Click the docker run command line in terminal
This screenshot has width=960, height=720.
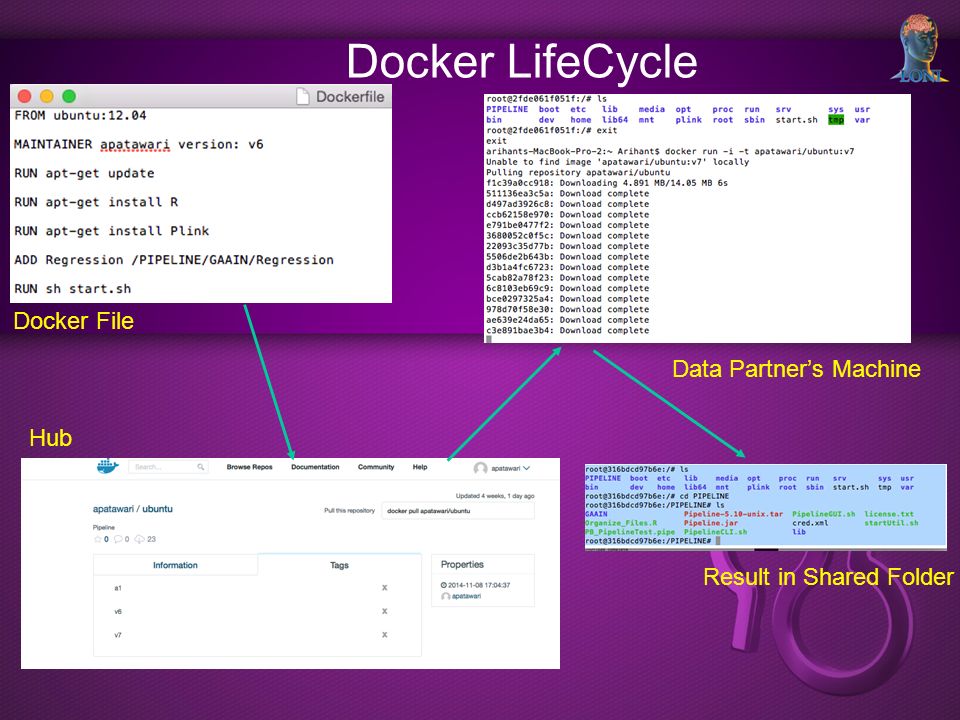coord(670,151)
